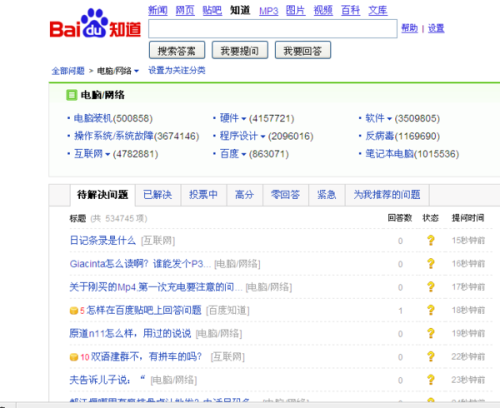Open 视频 in top navigation
The image size is (500, 408).
[x=323, y=11]
